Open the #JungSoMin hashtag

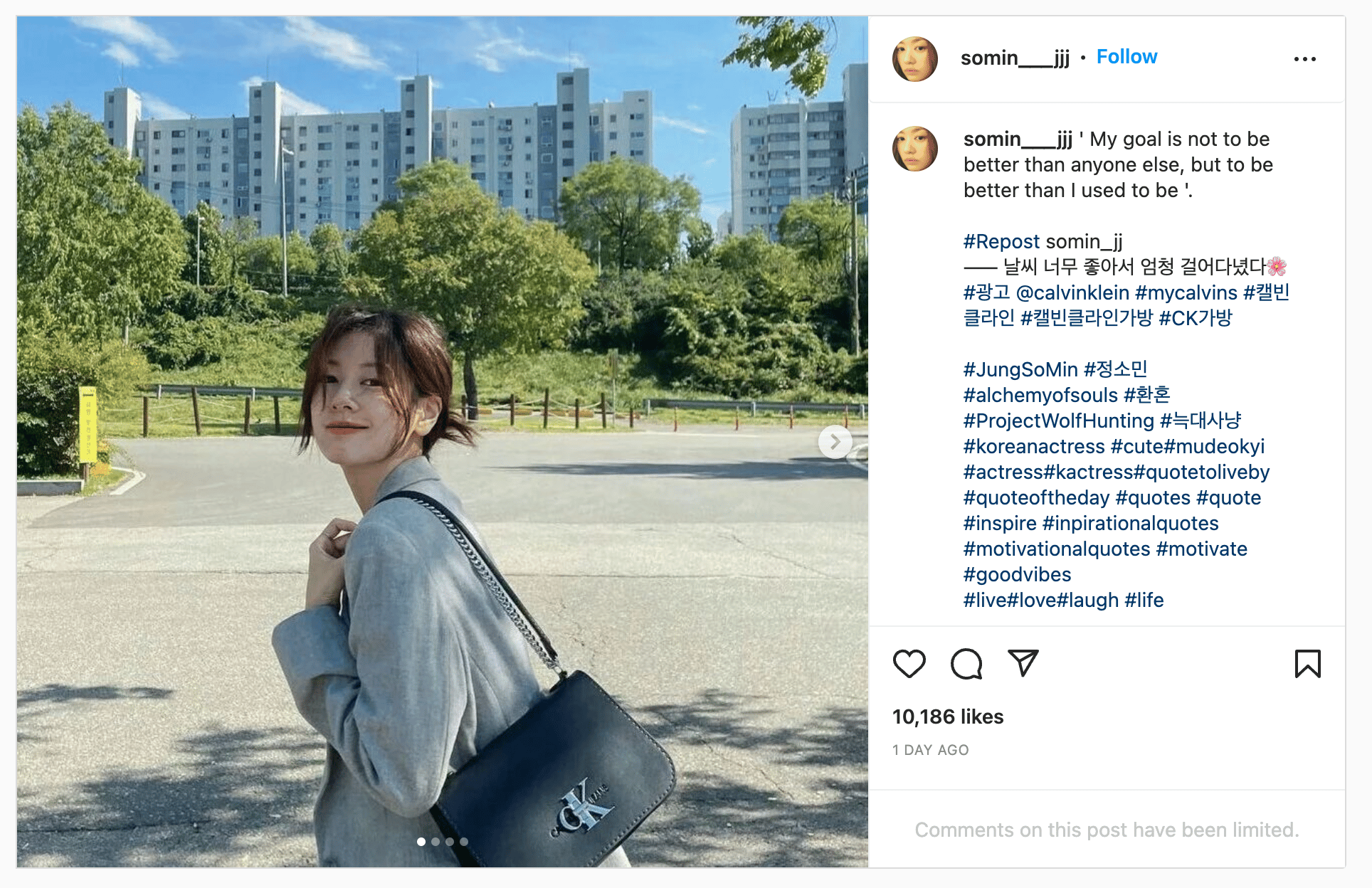pos(1020,369)
